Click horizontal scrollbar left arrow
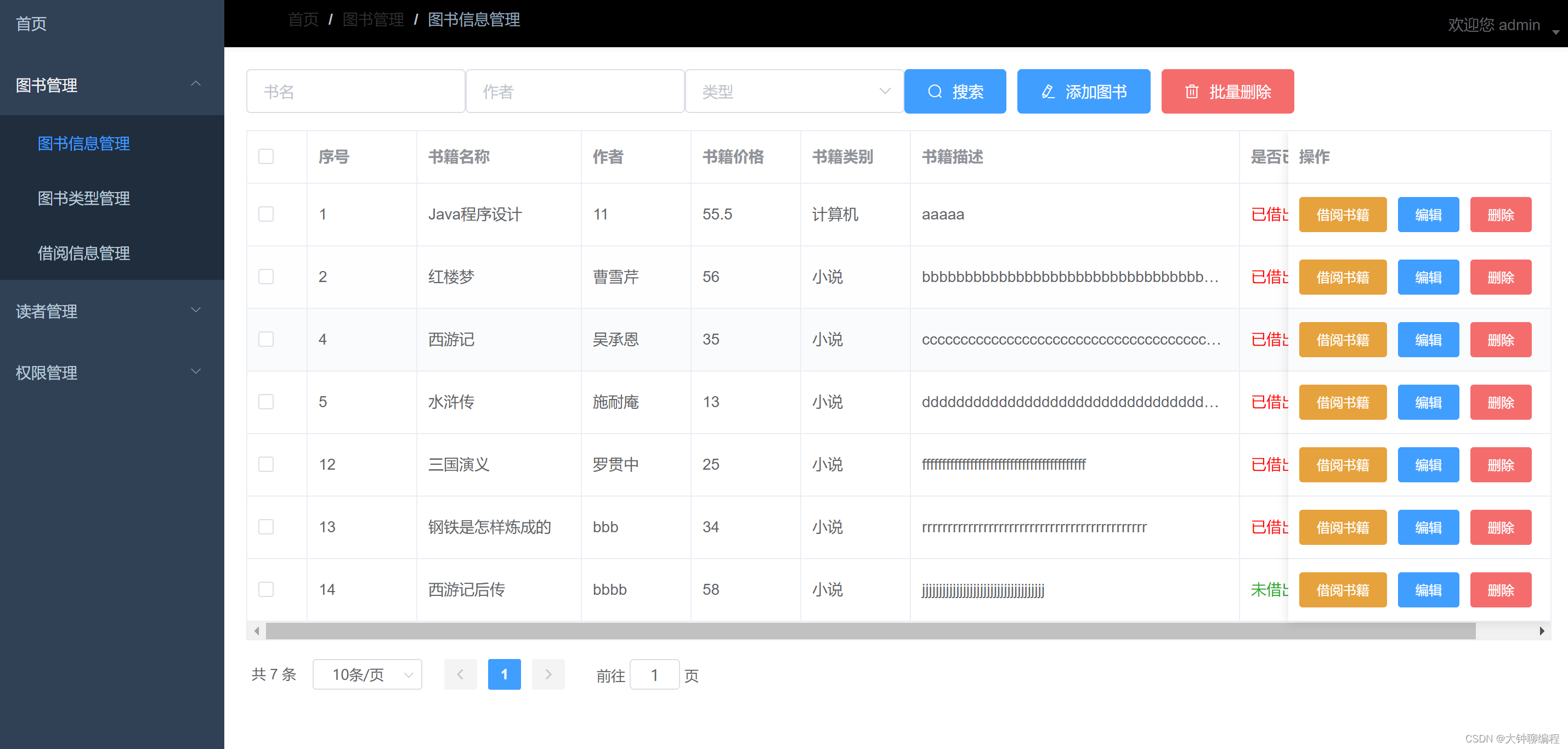 [257, 631]
